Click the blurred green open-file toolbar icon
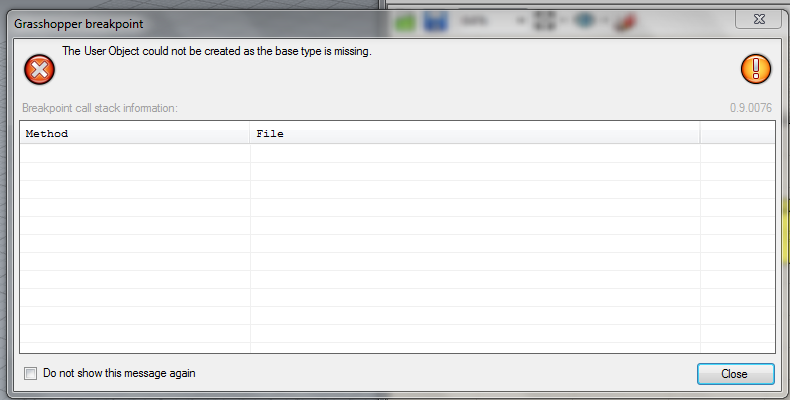 coord(405,22)
